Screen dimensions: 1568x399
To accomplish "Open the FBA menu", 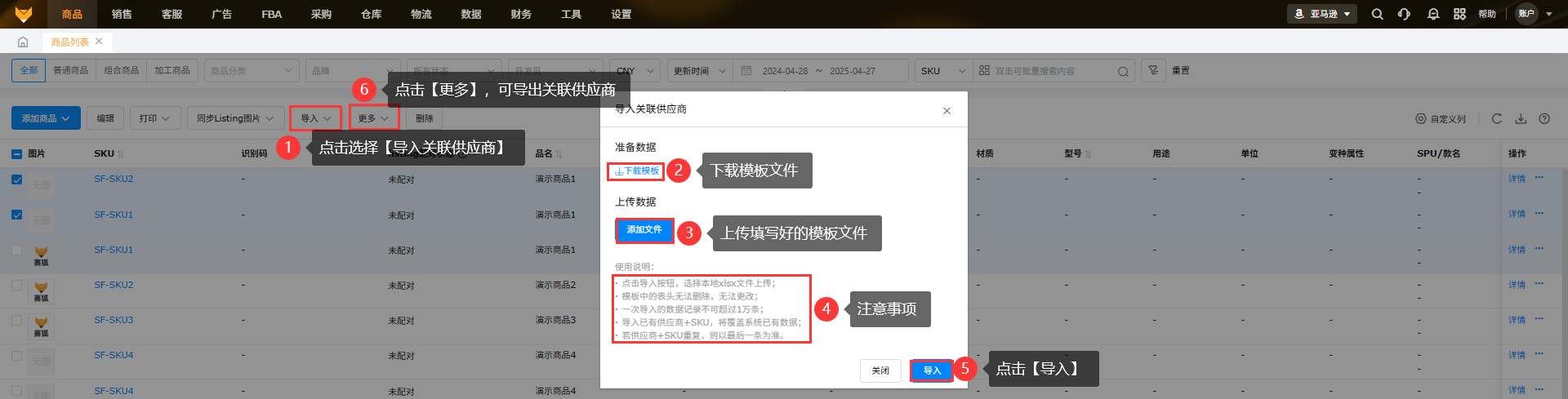I will pyautogui.click(x=271, y=14).
